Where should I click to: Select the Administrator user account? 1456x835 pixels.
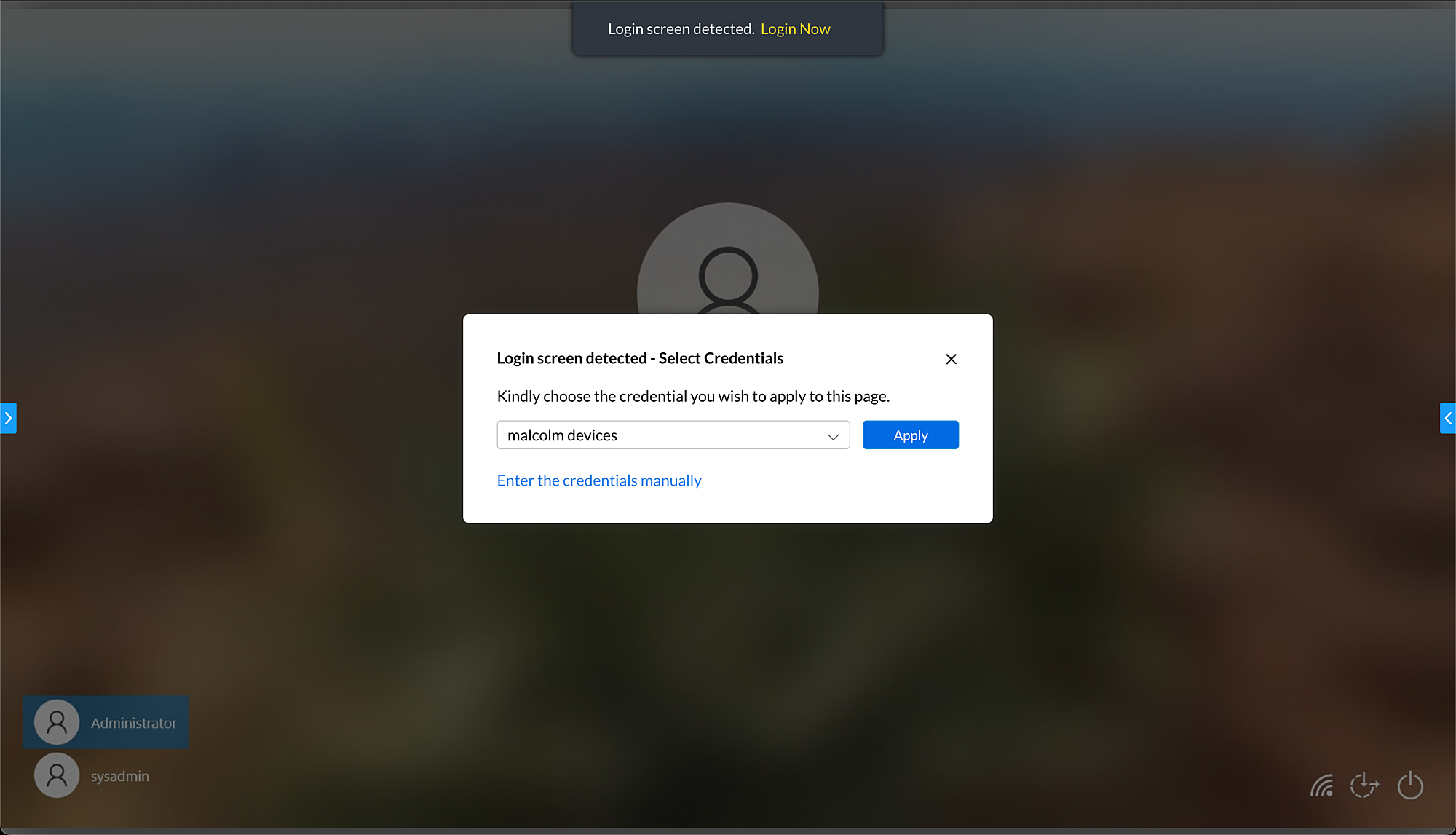click(x=133, y=723)
